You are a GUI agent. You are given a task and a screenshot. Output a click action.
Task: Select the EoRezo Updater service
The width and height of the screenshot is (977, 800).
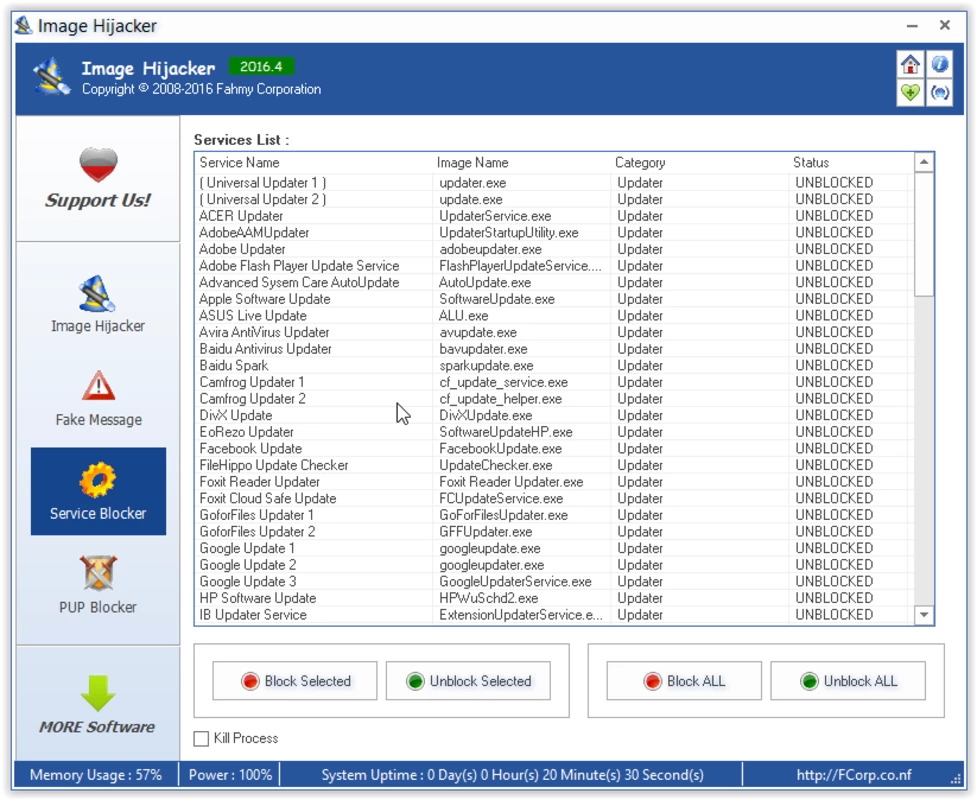[x=553, y=432]
